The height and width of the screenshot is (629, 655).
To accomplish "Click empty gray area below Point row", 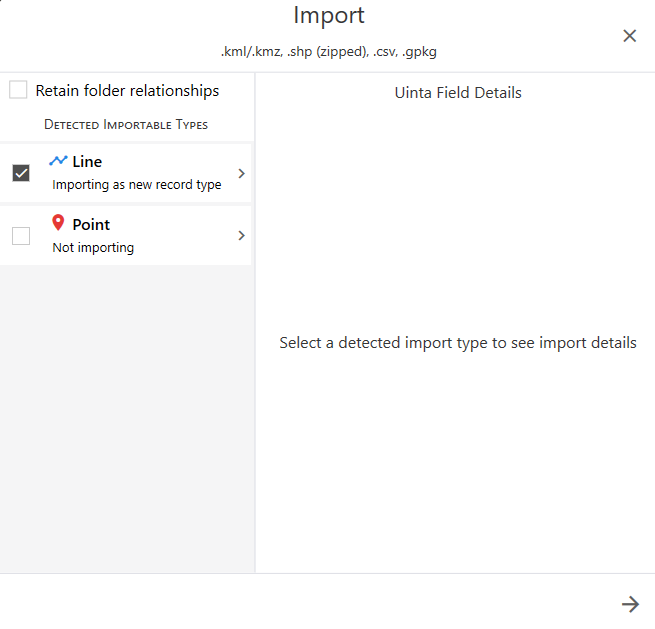I will (x=126, y=420).
